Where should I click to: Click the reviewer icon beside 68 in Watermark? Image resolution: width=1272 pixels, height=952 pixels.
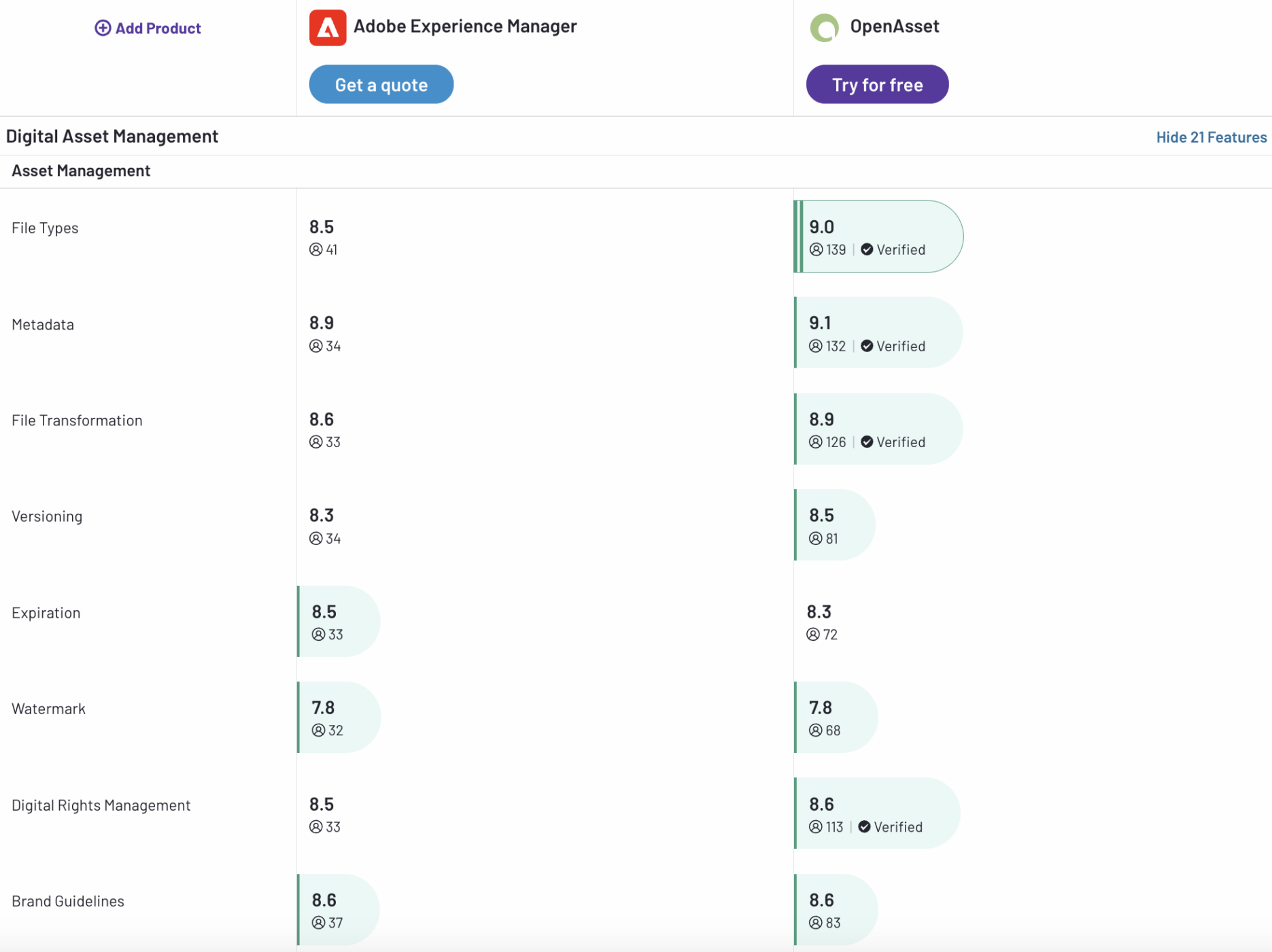[x=816, y=730]
